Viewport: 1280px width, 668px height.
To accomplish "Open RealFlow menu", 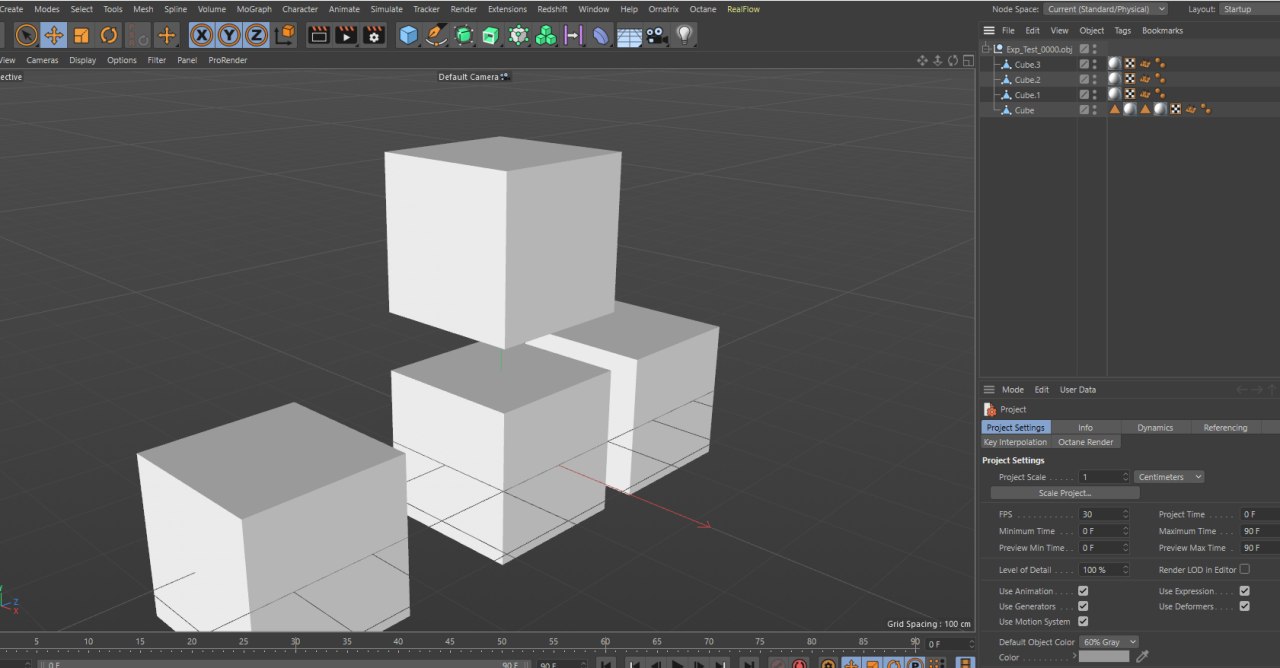I will 743,9.
